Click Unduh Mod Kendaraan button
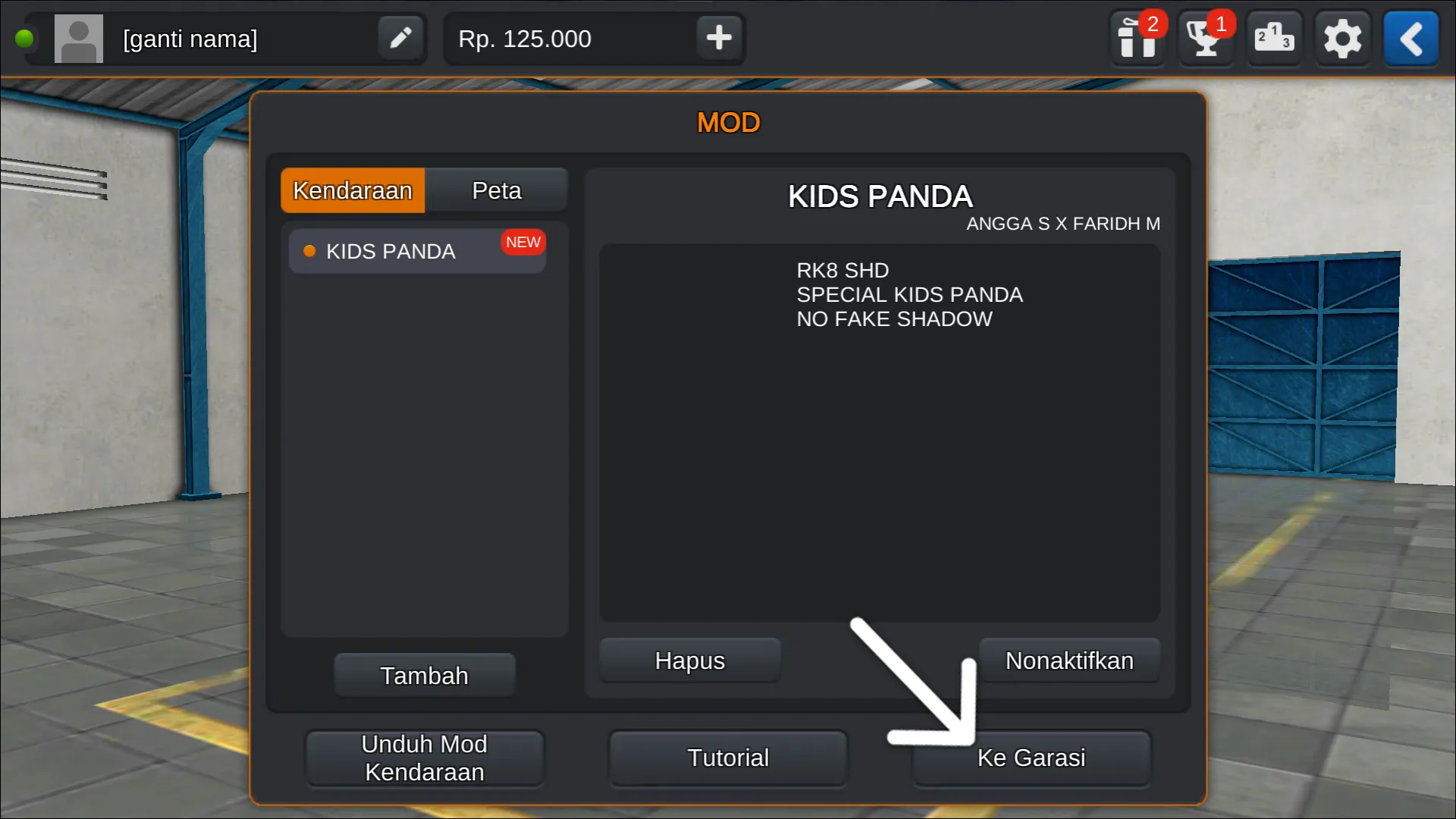The width and height of the screenshot is (1456, 819). click(x=425, y=758)
